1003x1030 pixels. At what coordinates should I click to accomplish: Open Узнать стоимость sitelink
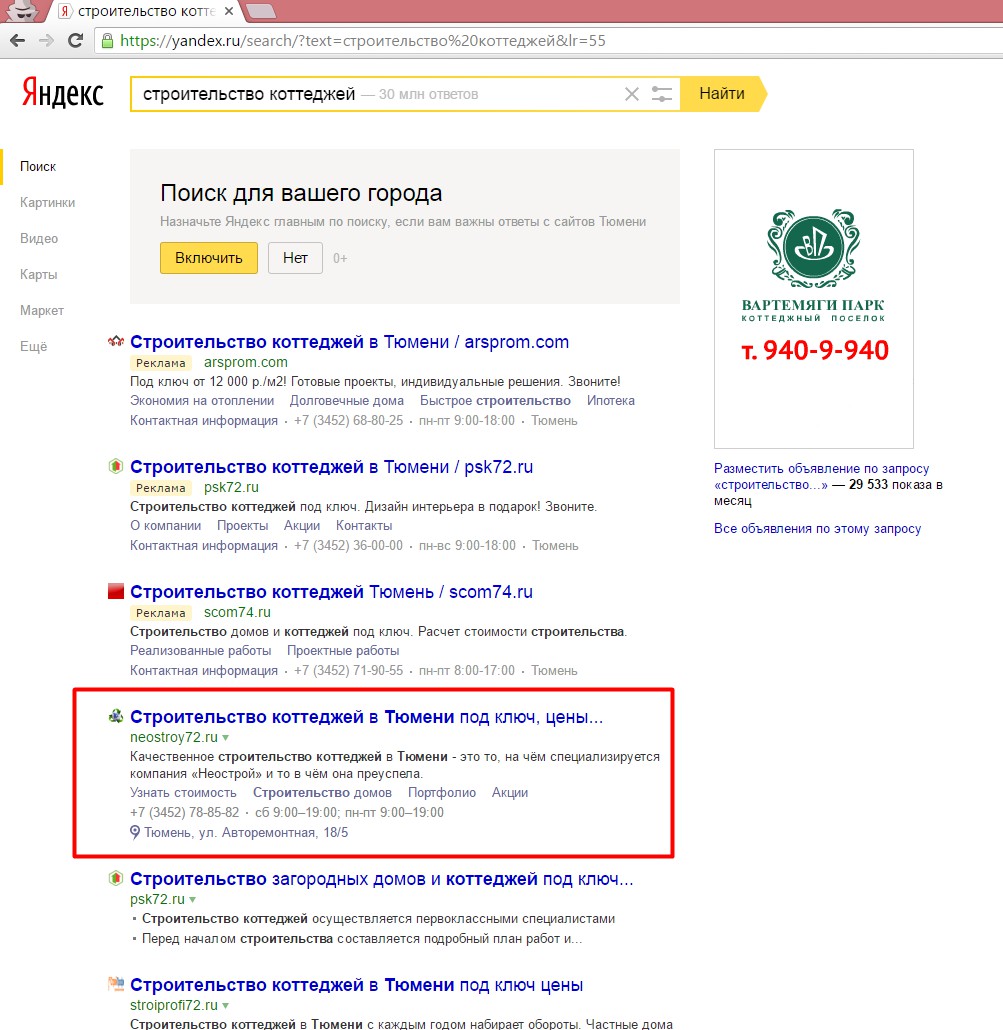pyautogui.click(x=183, y=793)
